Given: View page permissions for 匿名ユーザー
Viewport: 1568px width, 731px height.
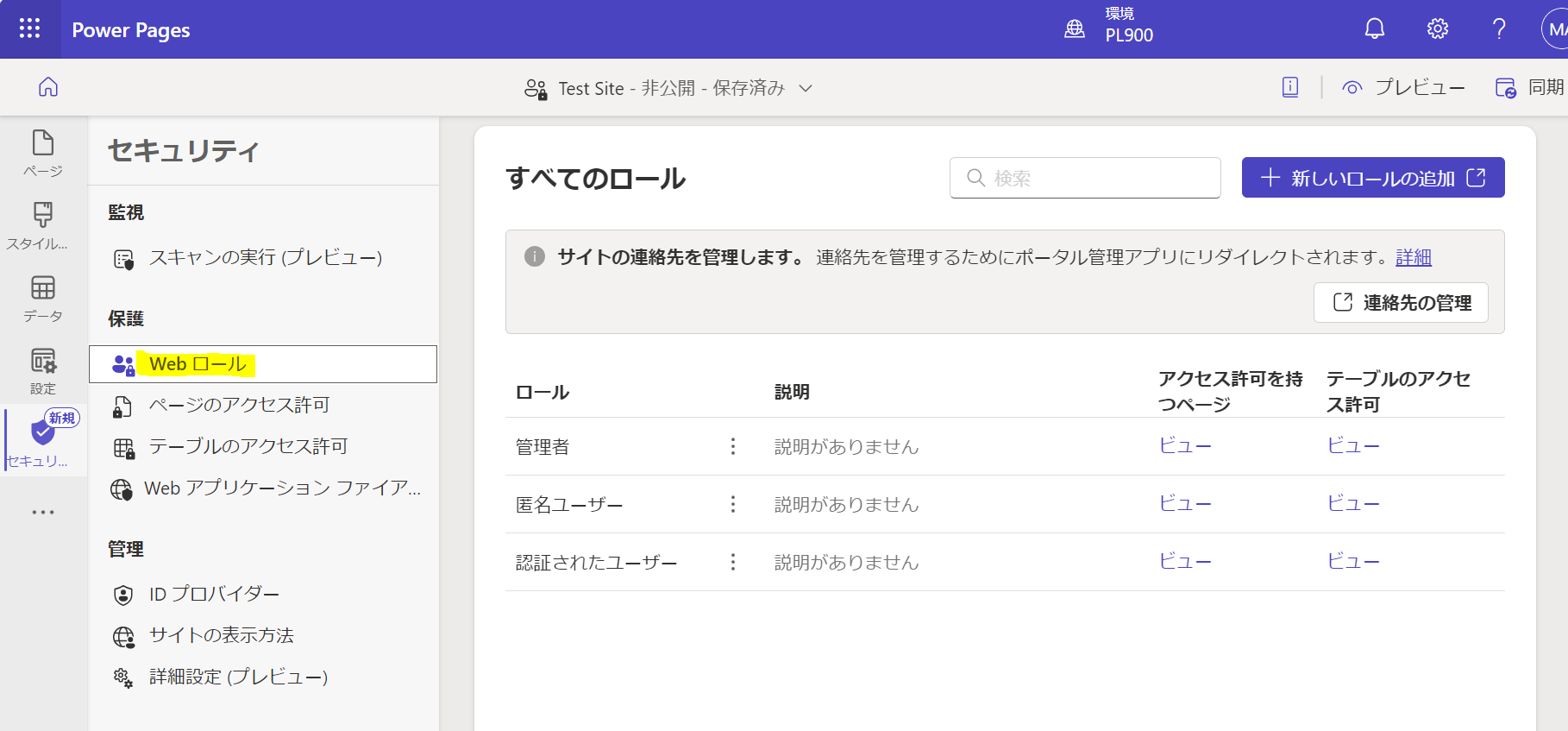Looking at the screenshot, I should tap(1185, 503).
